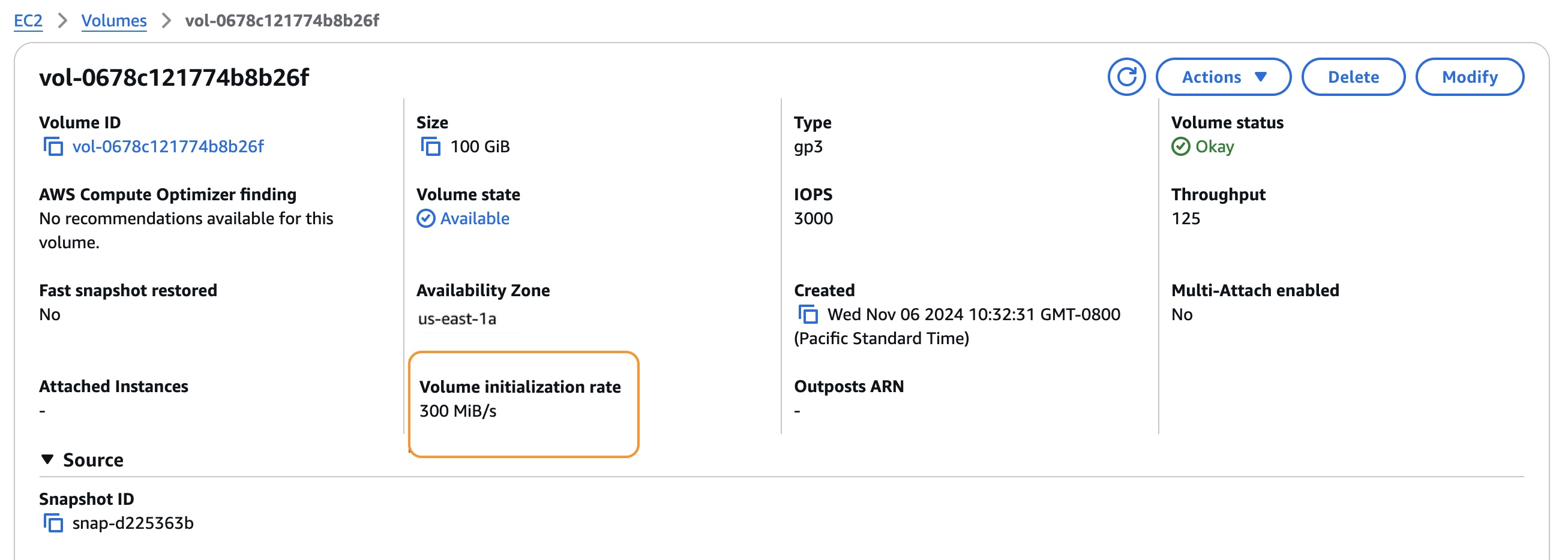Screen dimensions: 1568x560
Task: Click the Okay volume status check icon
Action: (x=1180, y=146)
